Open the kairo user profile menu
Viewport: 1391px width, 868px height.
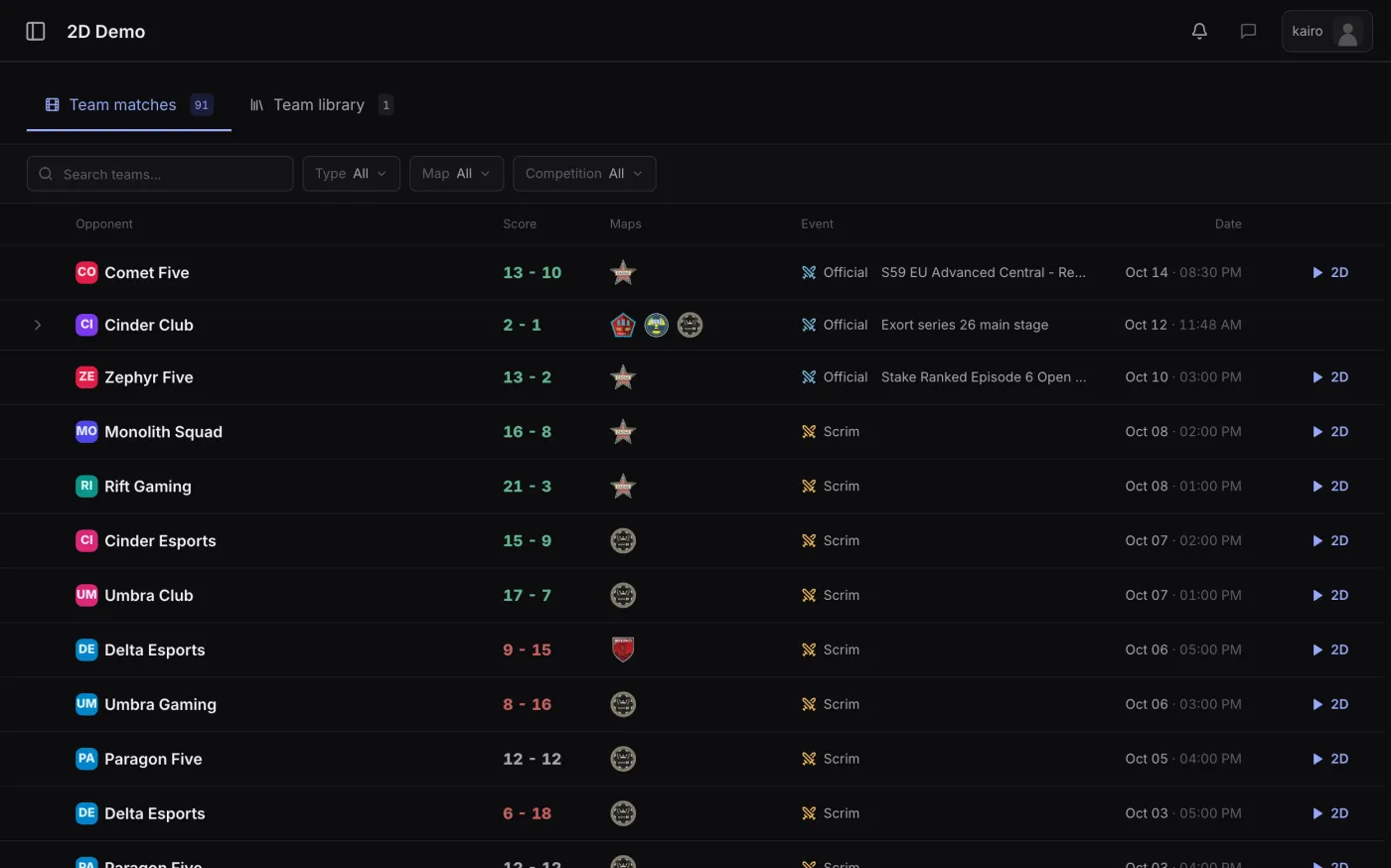click(1326, 31)
